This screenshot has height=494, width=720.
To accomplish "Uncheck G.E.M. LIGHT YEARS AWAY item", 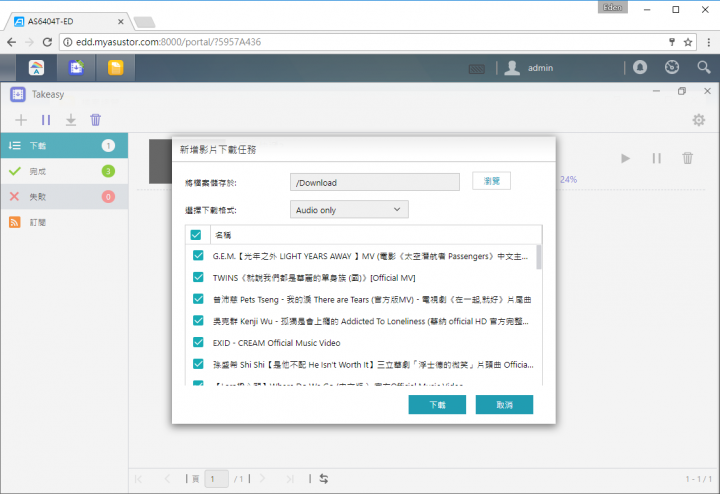I will 198,255.
